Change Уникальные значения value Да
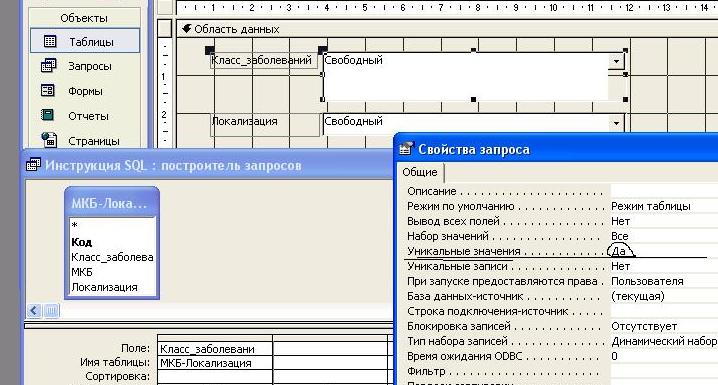This screenshot has height=385, width=718. click(x=664, y=251)
